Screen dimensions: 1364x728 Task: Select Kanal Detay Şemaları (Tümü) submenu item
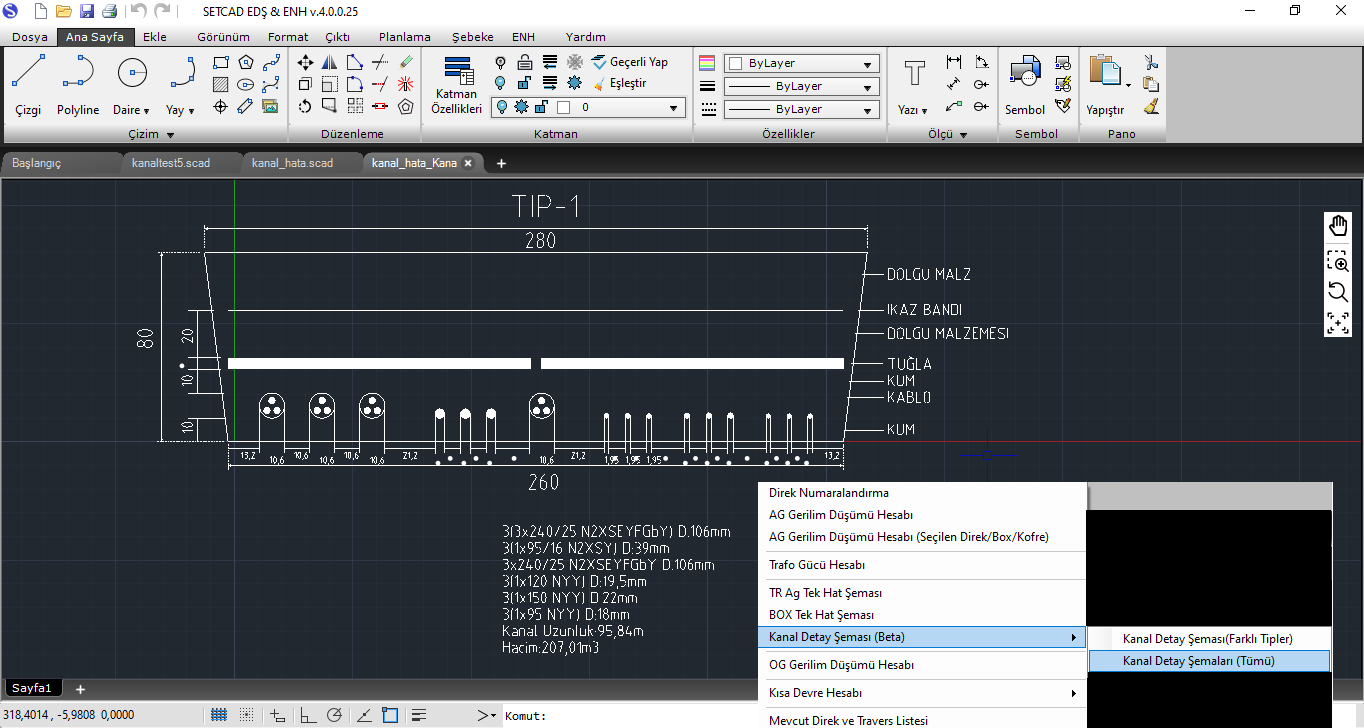1199,661
